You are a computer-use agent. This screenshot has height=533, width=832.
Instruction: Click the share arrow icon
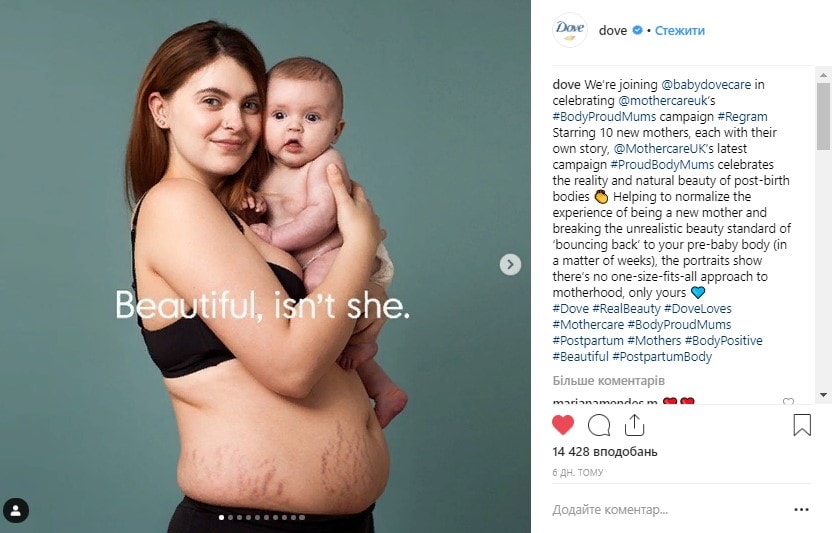[x=634, y=425]
